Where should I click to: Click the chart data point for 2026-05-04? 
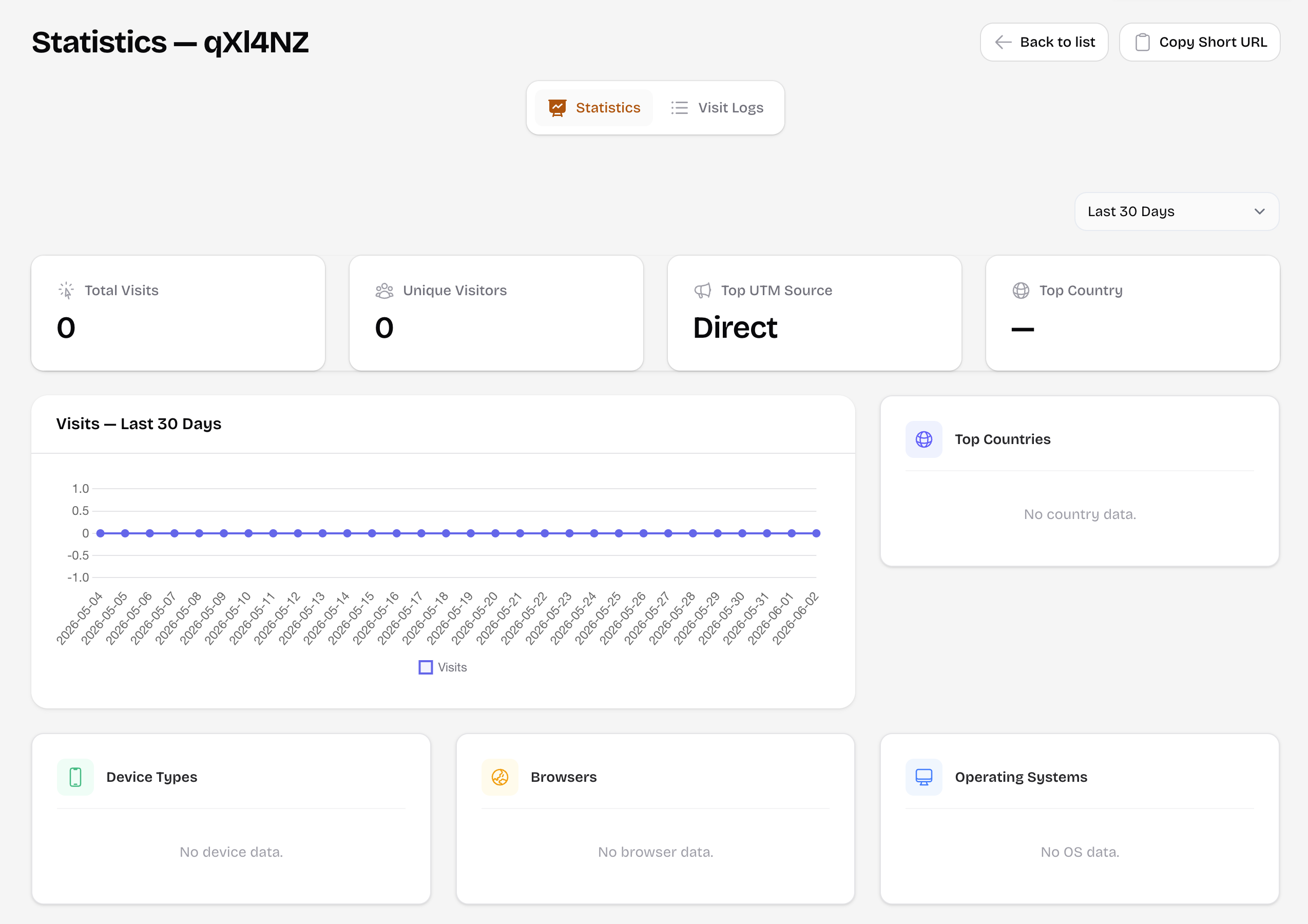click(100, 533)
